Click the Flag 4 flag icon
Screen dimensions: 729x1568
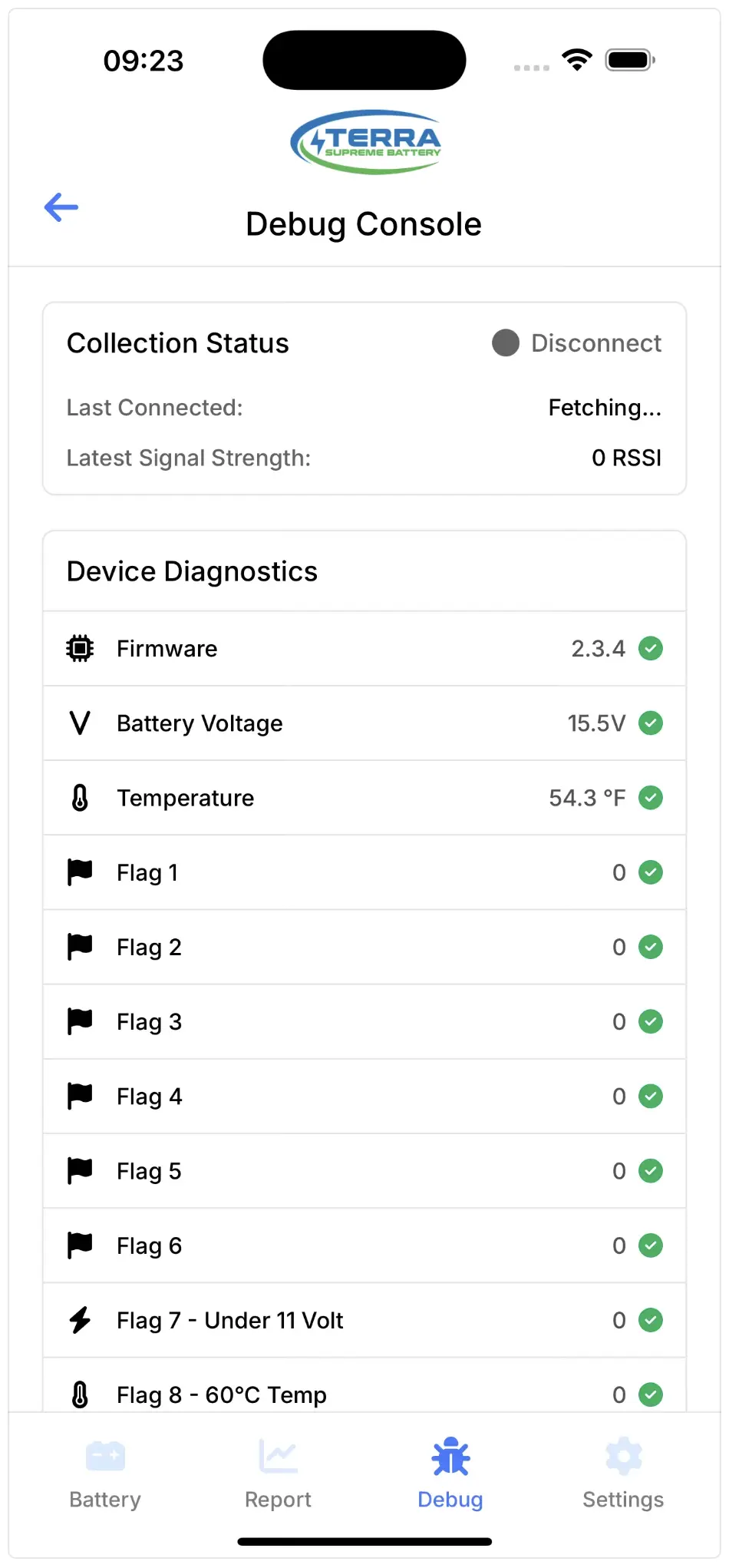(x=80, y=1096)
